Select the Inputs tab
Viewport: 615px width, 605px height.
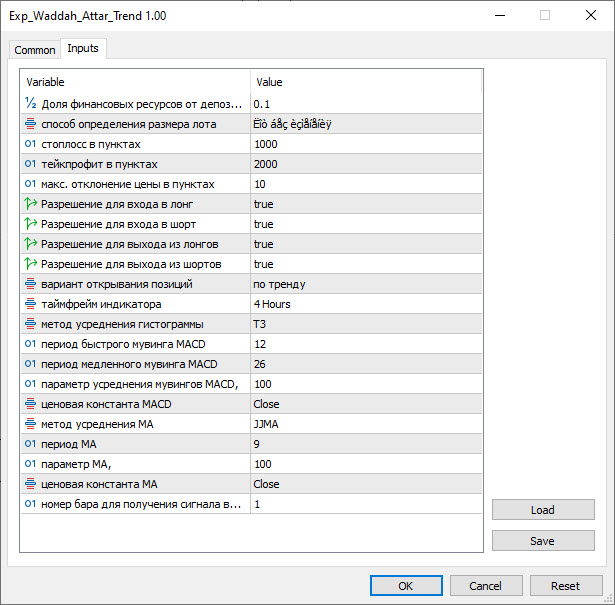pyautogui.click(x=83, y=49)
